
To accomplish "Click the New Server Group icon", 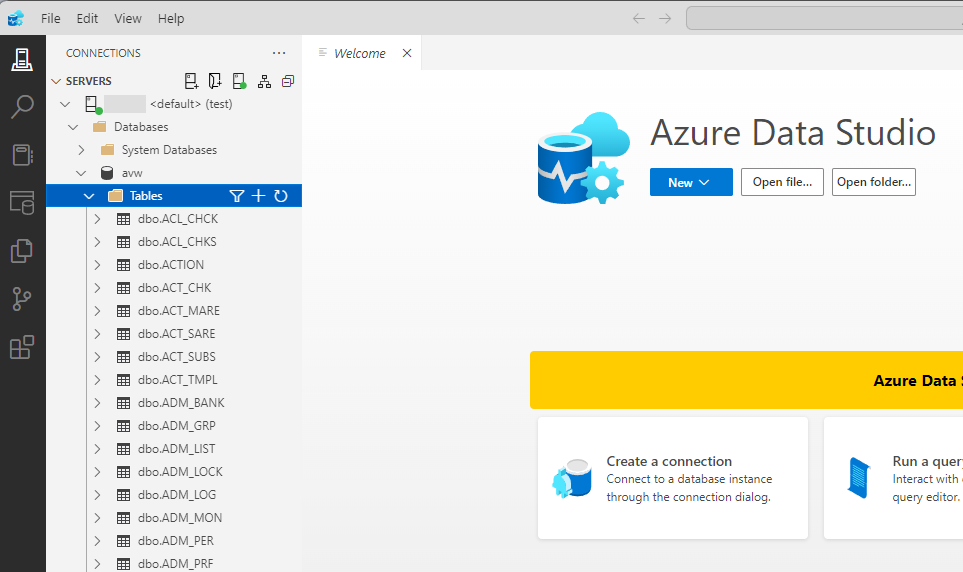I will (215, 81).
